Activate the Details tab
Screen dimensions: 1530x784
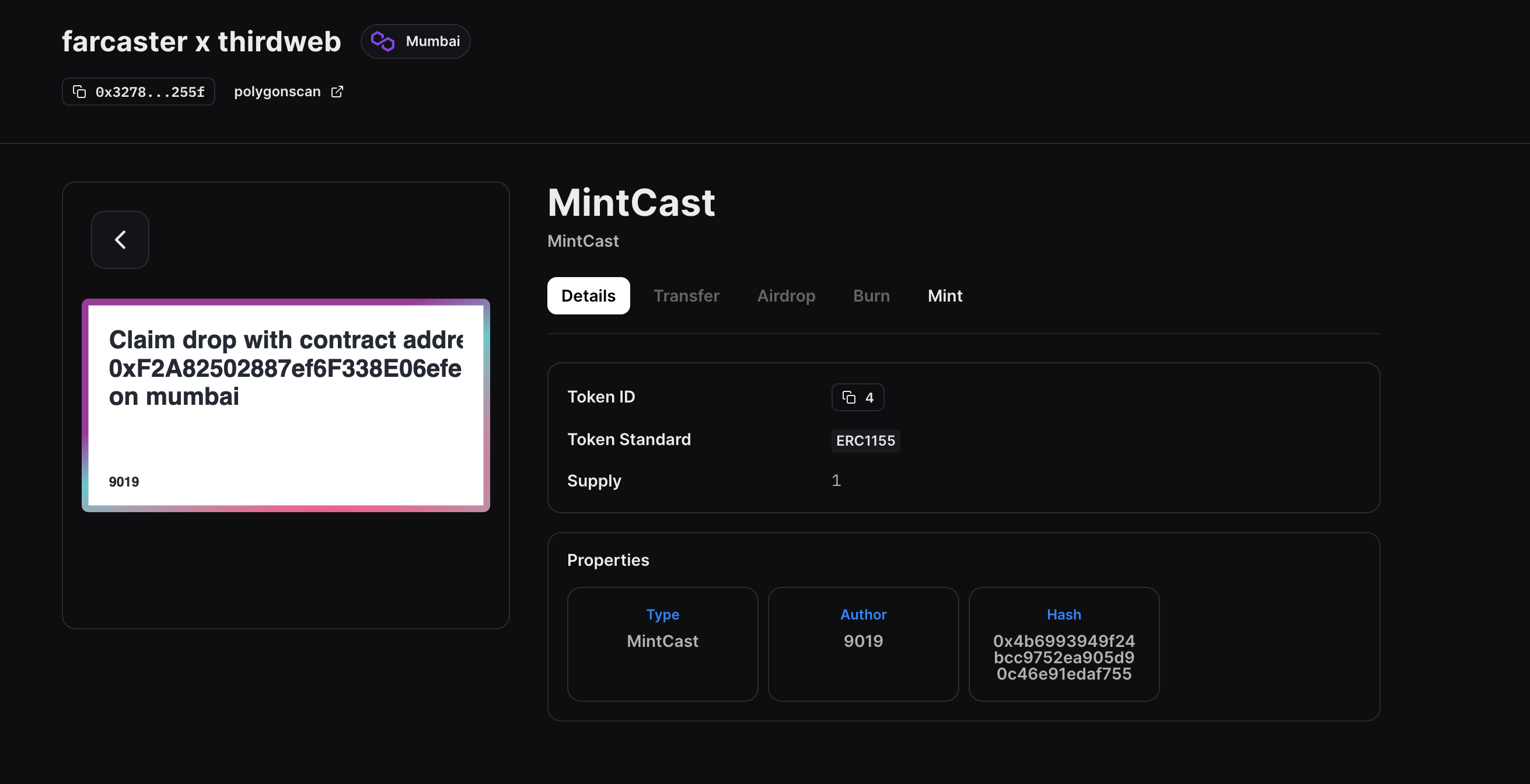[x=588, y=296]
